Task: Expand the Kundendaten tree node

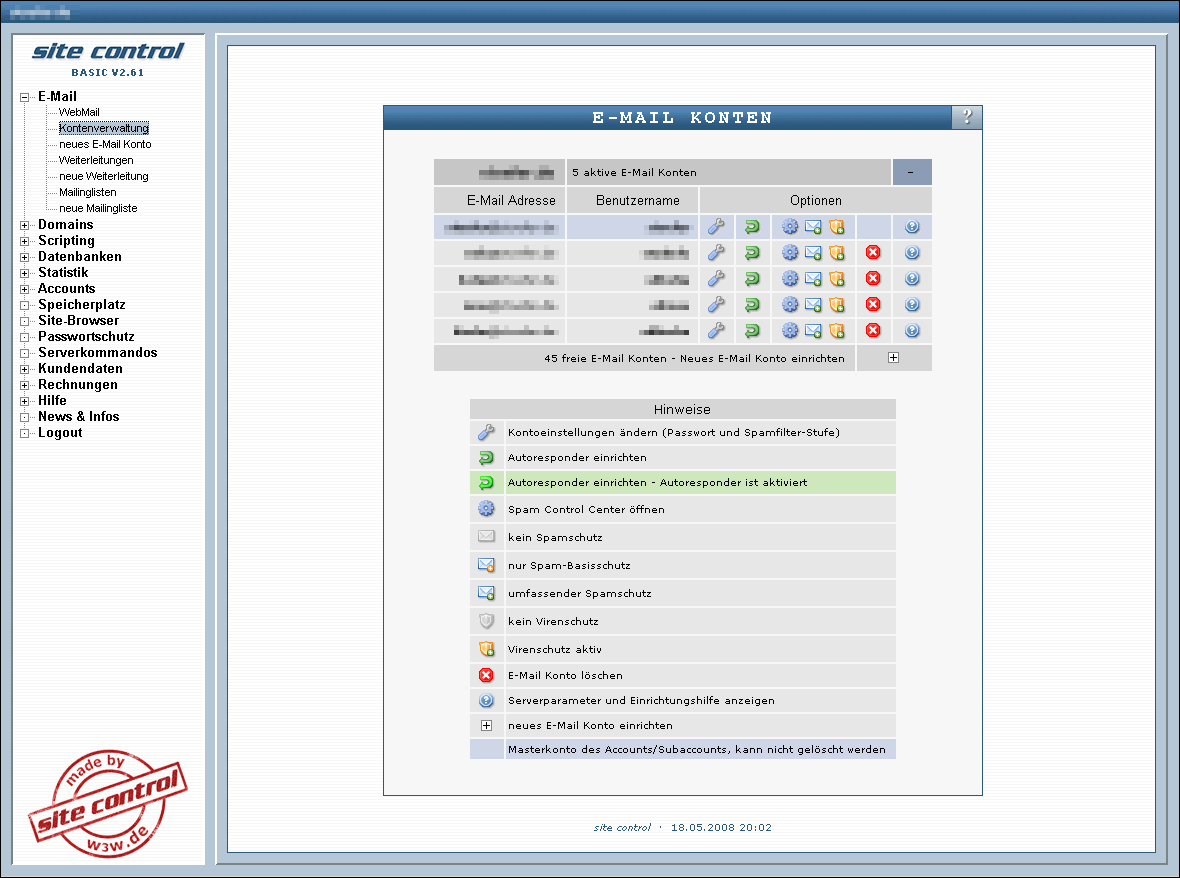Action: click(x=25, y=369)
